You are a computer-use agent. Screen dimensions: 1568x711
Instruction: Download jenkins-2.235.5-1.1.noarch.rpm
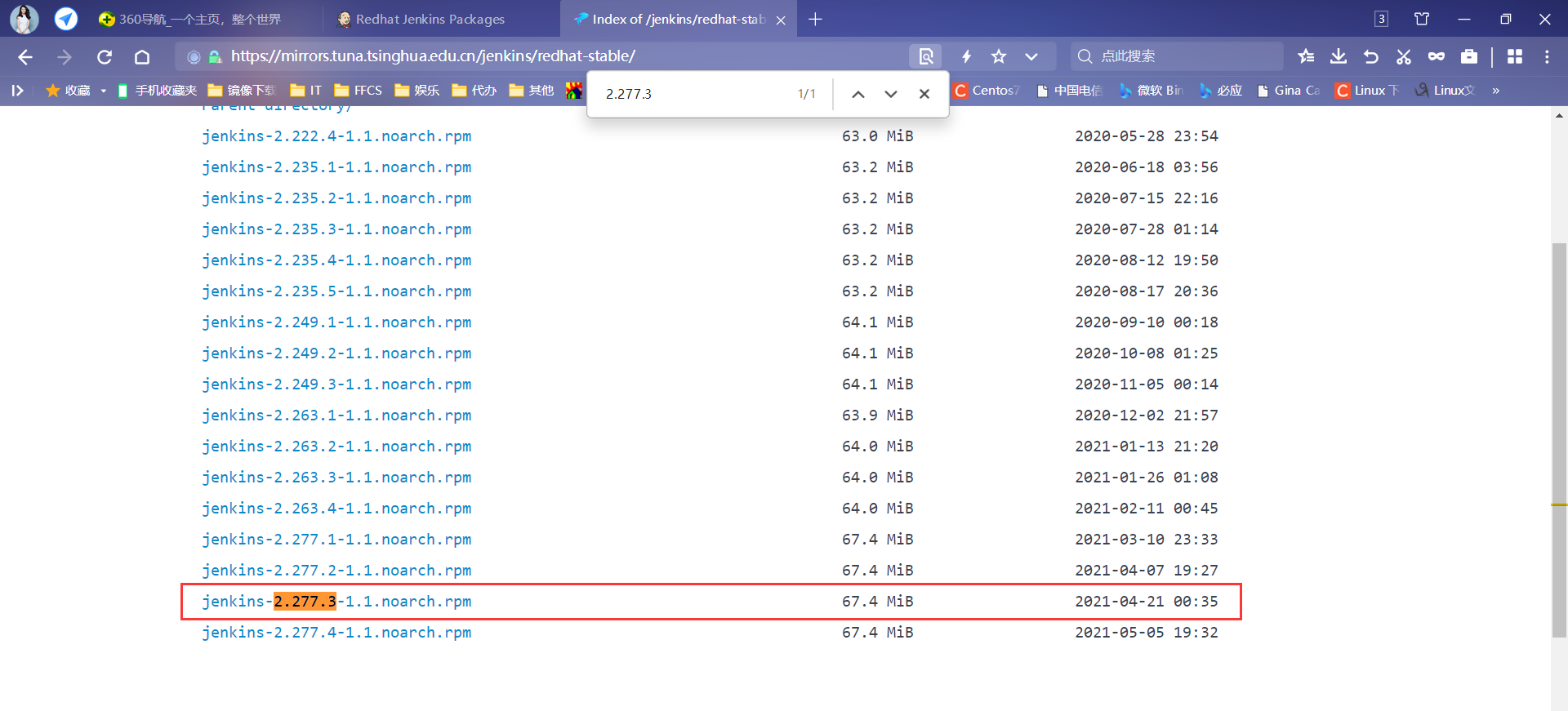coord(336,291)
